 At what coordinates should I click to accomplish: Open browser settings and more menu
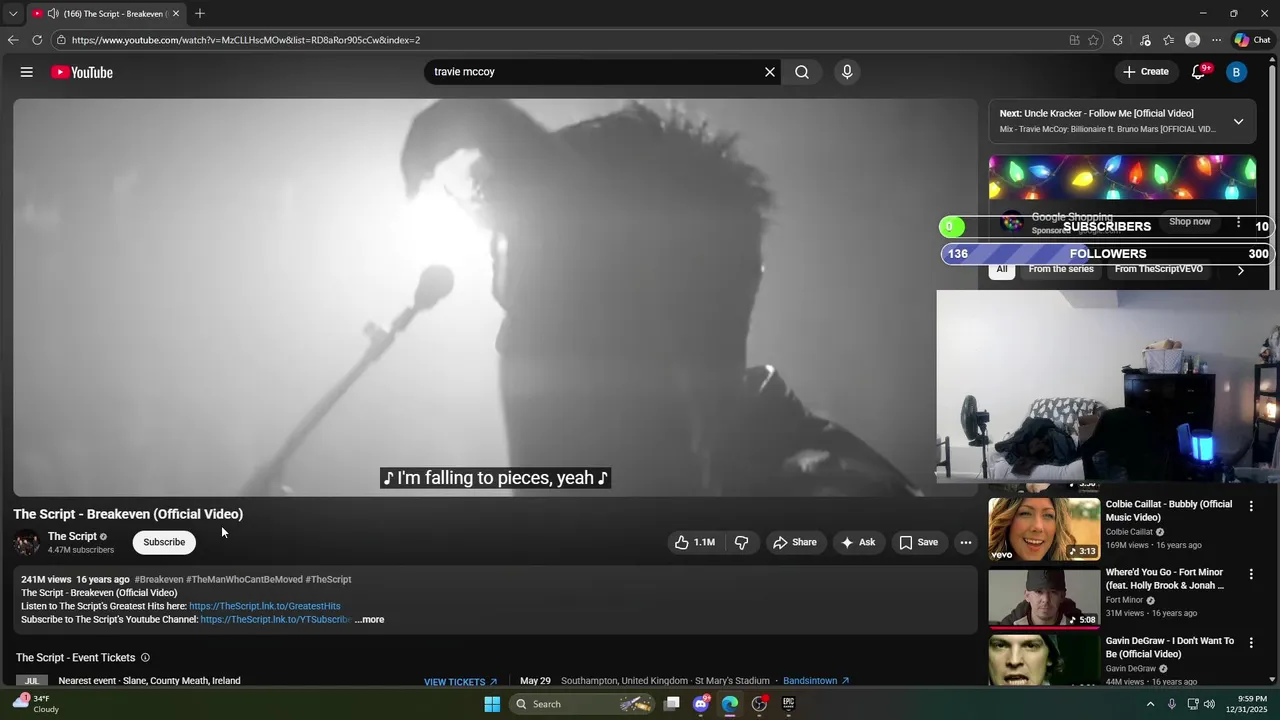pos(1216,40)
